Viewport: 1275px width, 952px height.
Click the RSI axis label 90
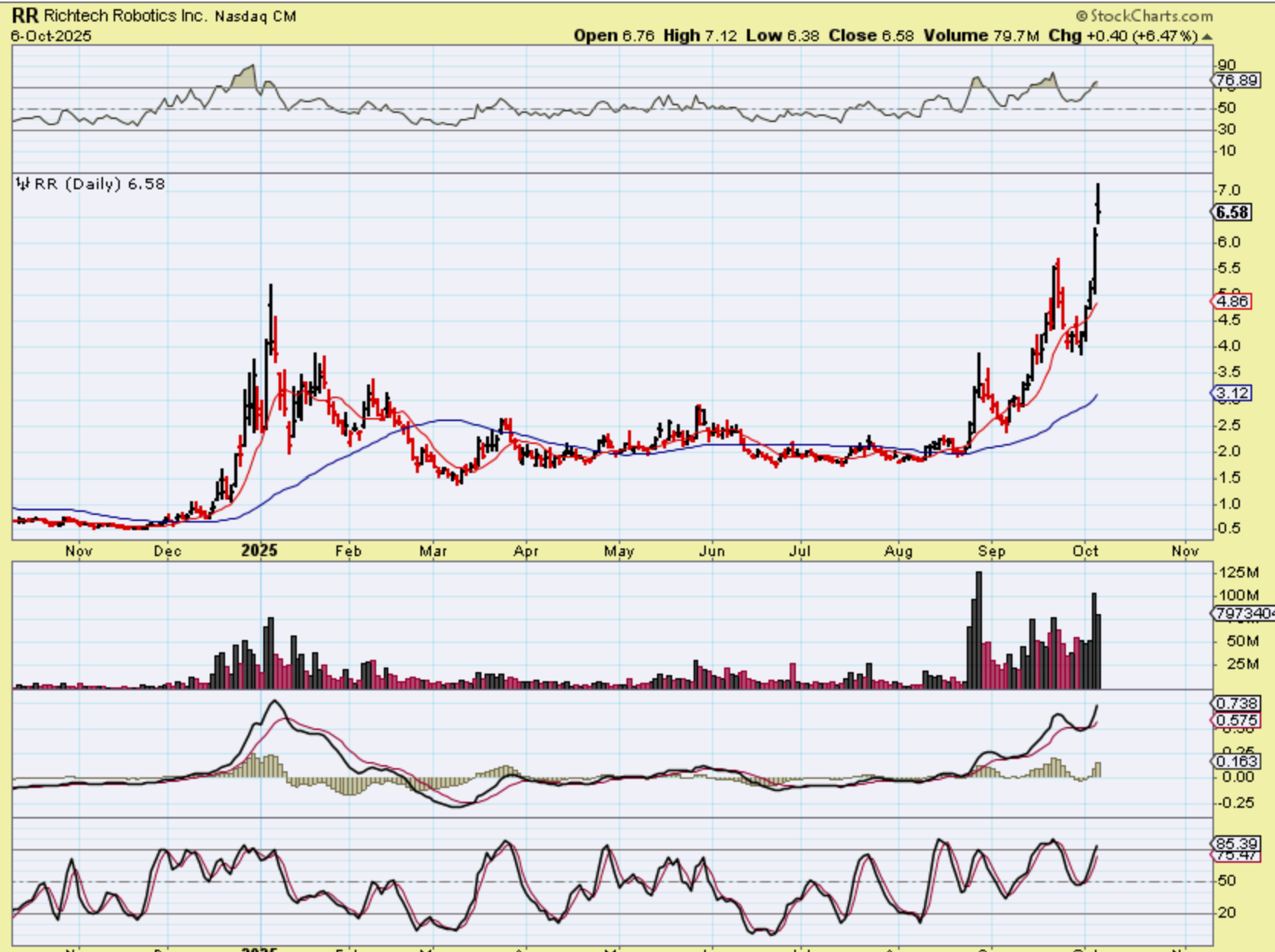click(x=1227, y=65)
